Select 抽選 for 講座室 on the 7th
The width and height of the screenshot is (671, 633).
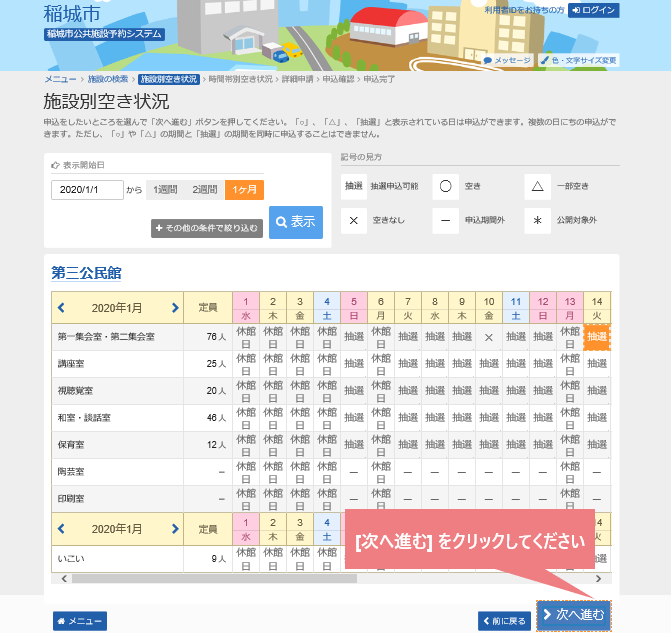[408, 364]
